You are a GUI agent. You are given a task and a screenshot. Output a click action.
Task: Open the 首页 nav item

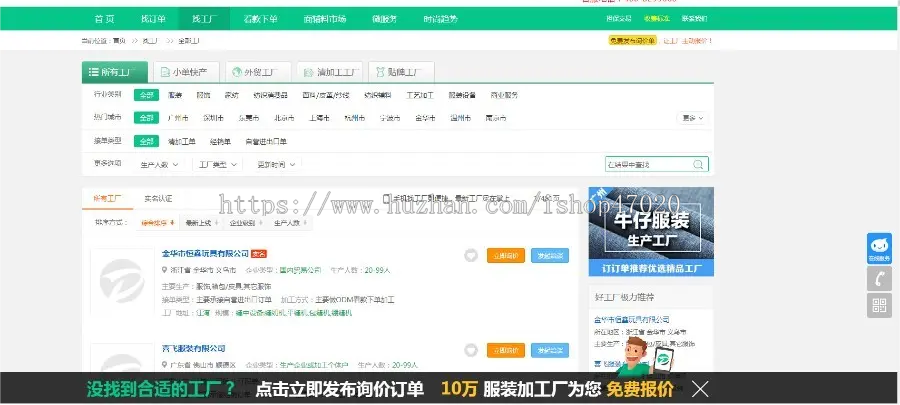[104, 19]
